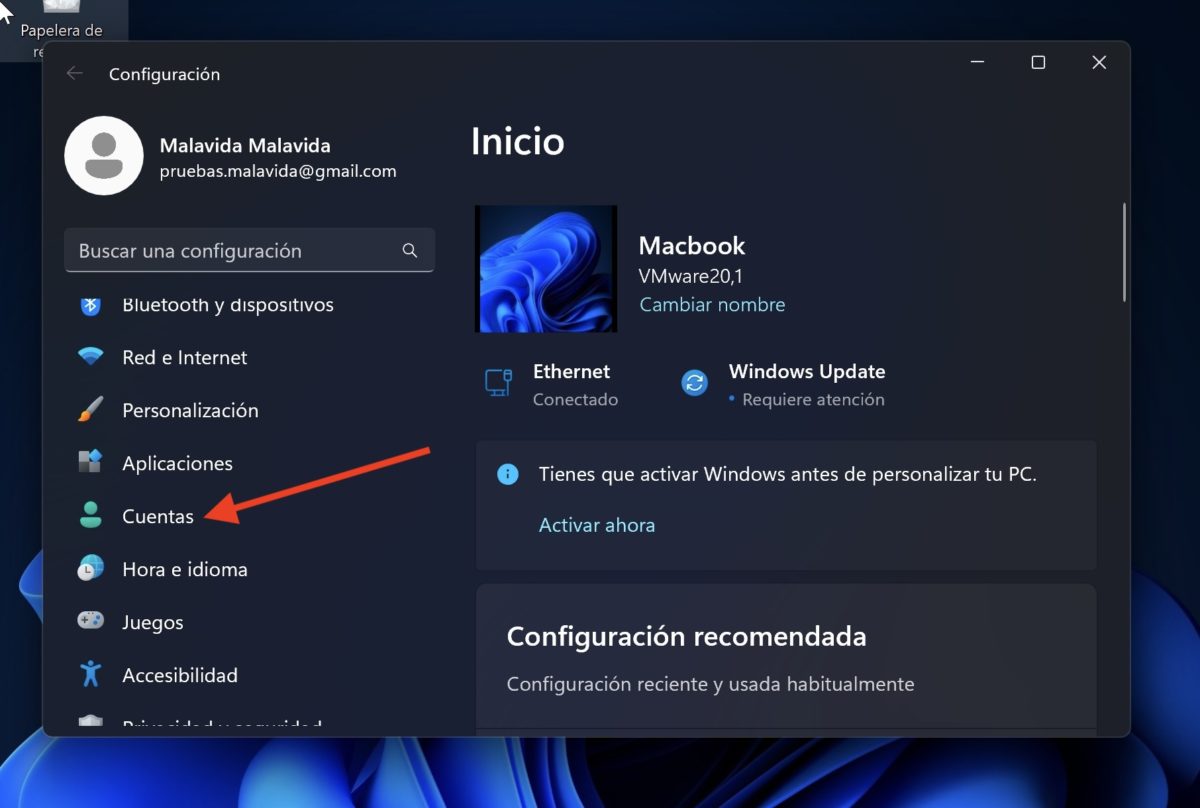This screenshot has height=808, width=1200.
Task: Click the 'Tienes que activar Windows' message text
Action: 788,474
